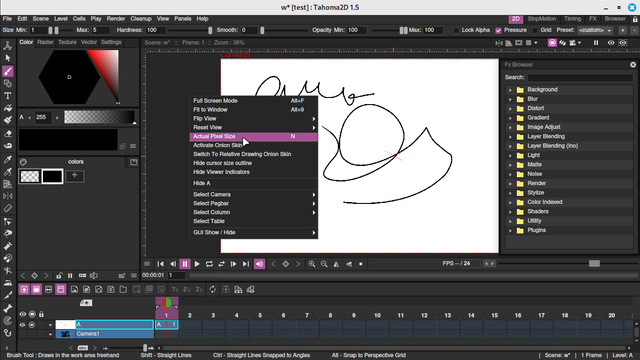Close the Fx Browser panel

click(633, 64)
